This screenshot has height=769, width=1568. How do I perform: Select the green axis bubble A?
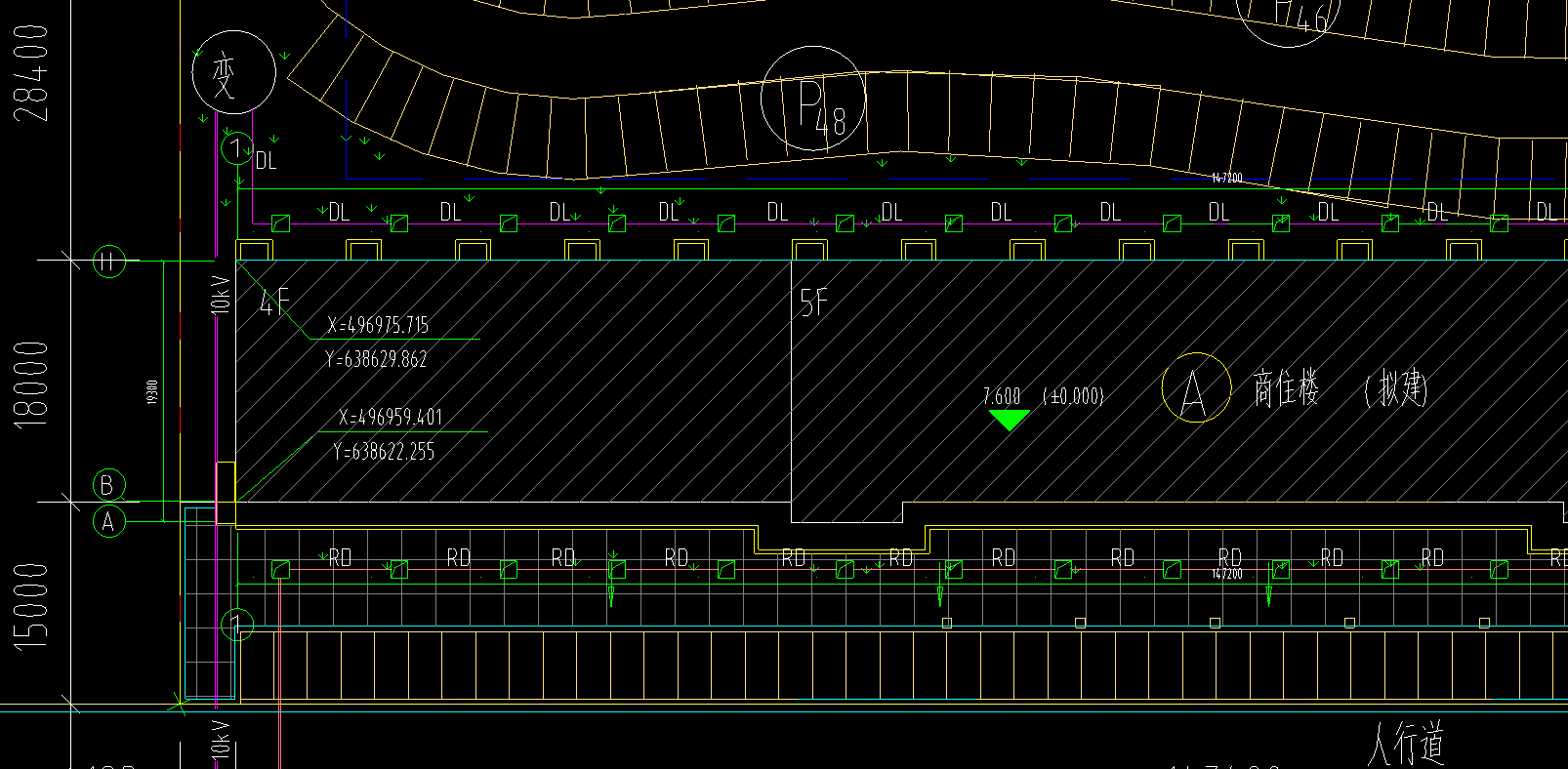pos(108,521)
